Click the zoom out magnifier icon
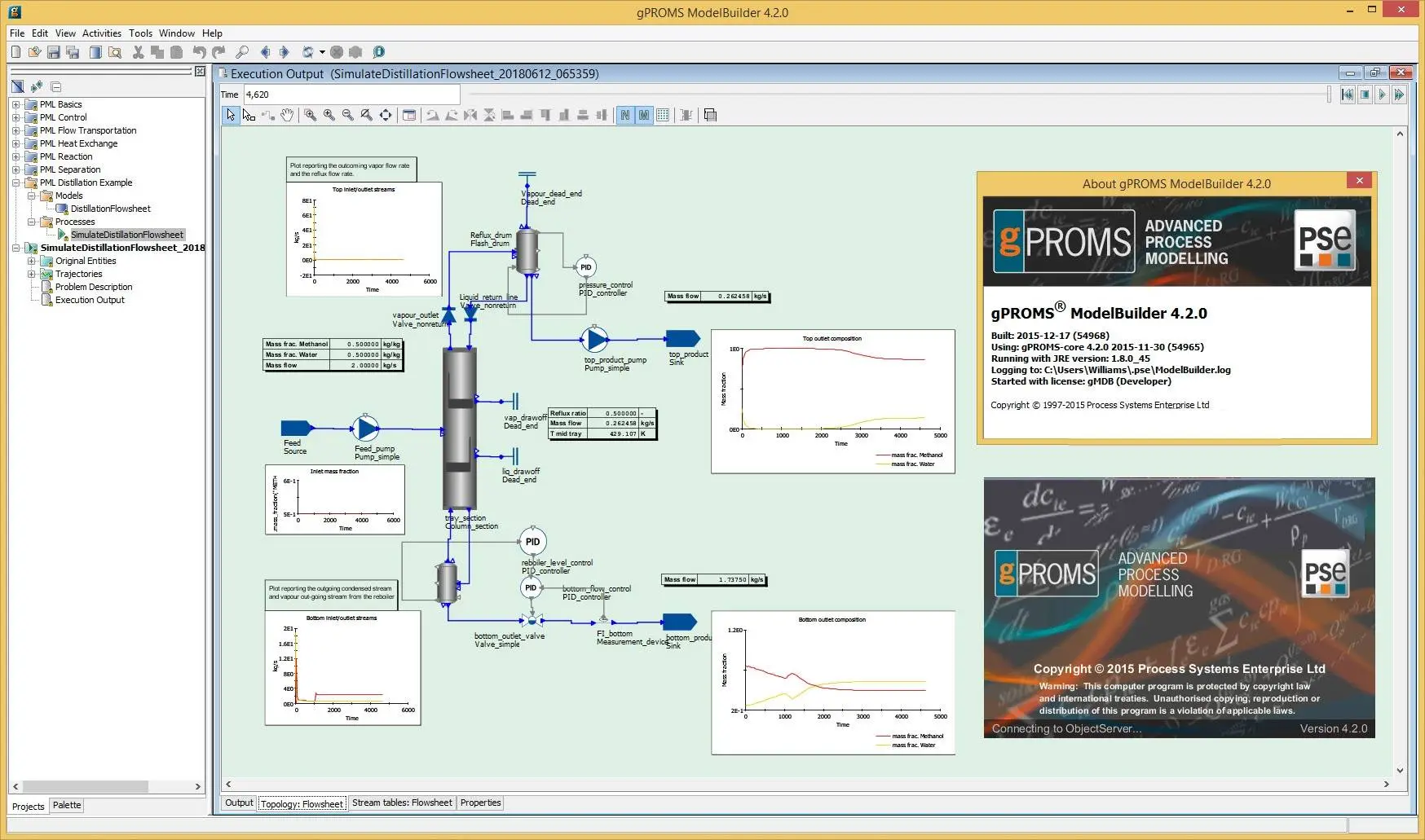The height and width of the screenshot is (840, 1425). pos(347,115)
